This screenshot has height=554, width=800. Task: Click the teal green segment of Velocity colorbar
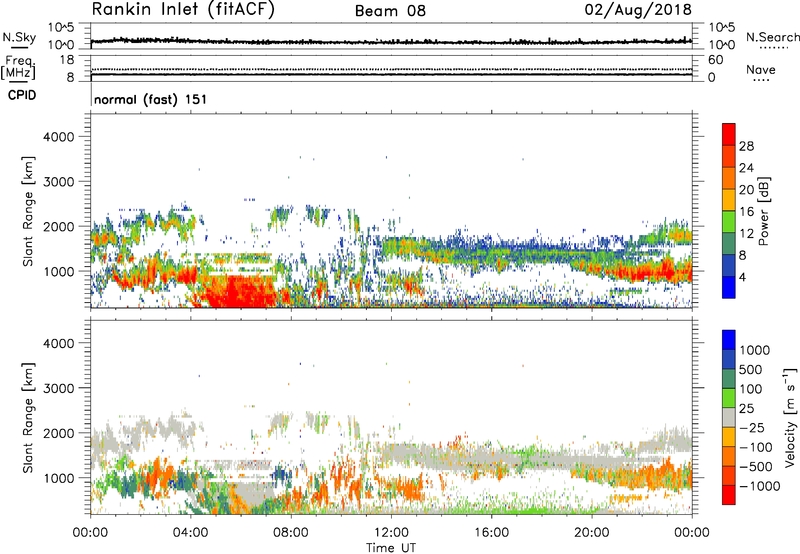(x=729, y=379)
